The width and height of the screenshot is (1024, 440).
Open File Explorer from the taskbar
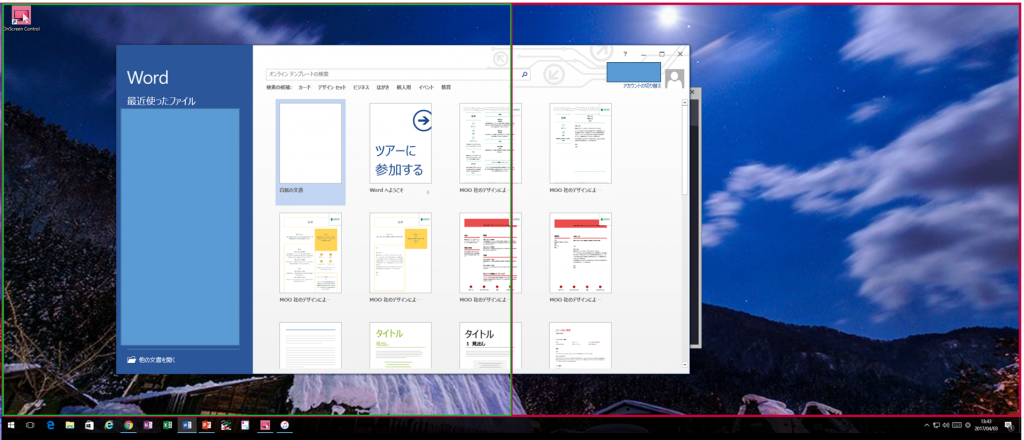point(70,425)
